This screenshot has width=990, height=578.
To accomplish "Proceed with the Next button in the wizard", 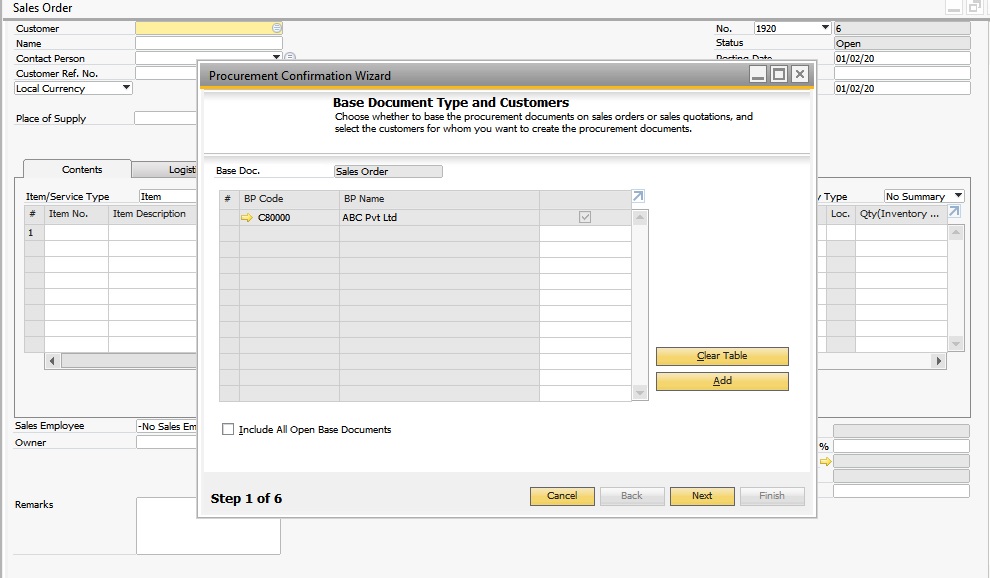I will point(701,495).
